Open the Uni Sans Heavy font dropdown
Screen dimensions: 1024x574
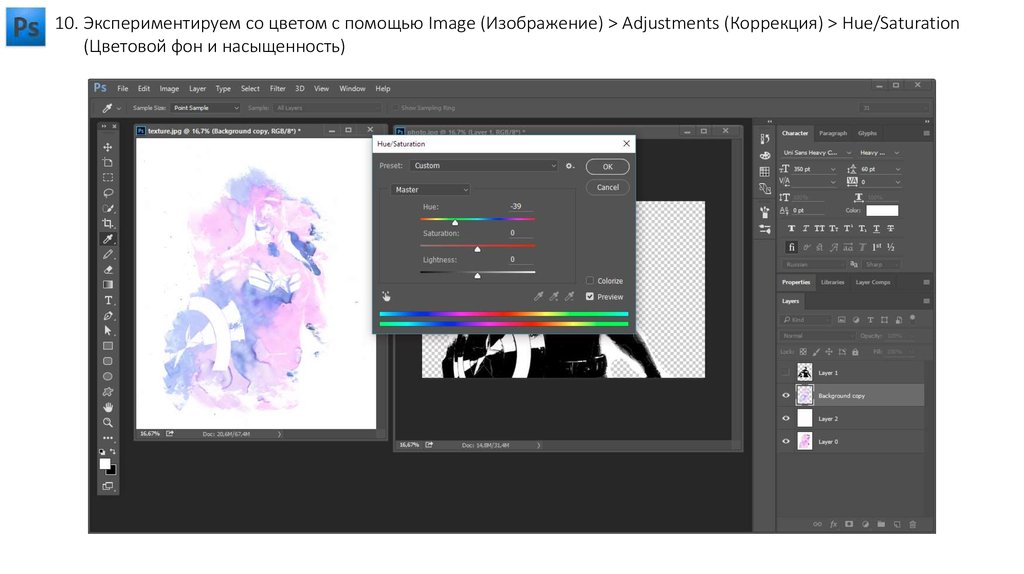tap(816, 153)
